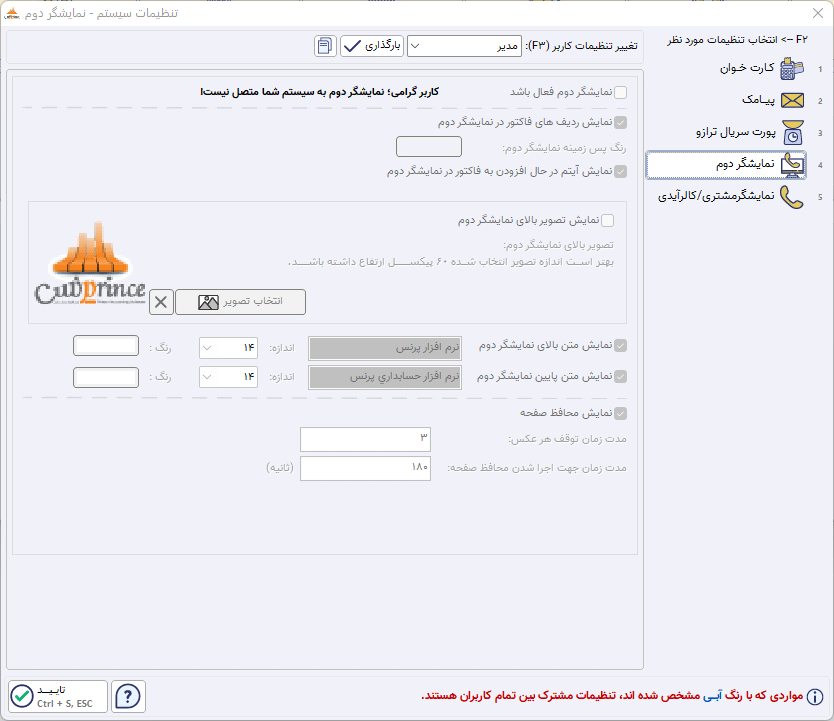
Task: Click the info icon beside the red note
Action: pos(814,696)
